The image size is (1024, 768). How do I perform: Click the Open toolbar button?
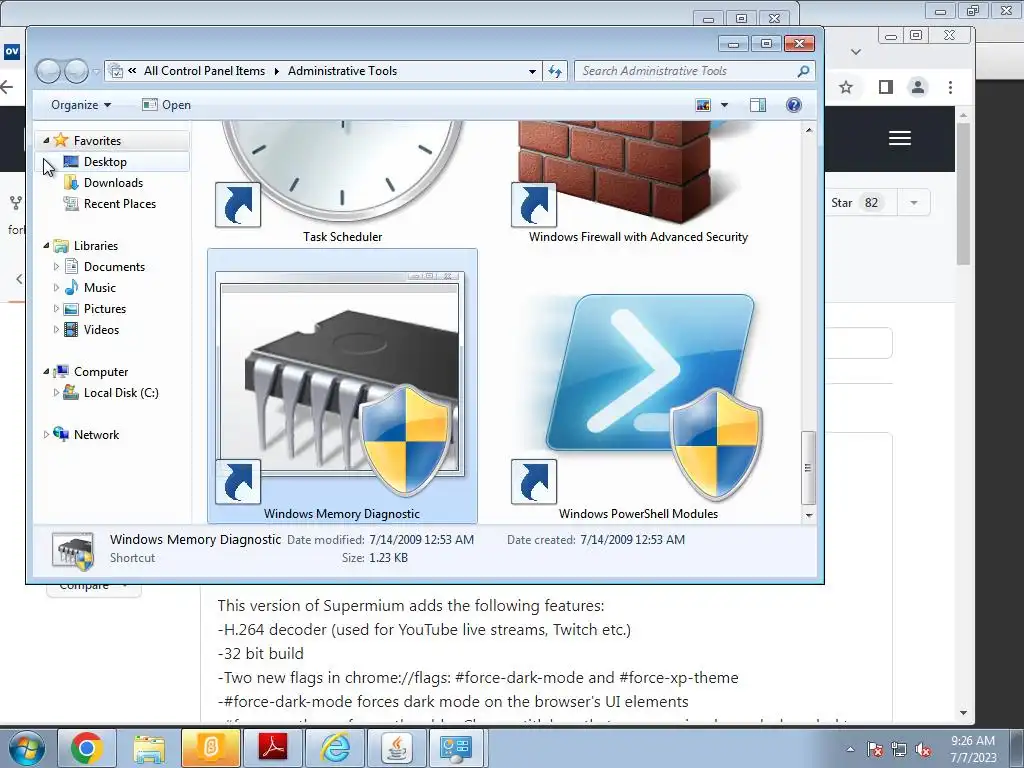pyautogui.click(x=167, y=105)
